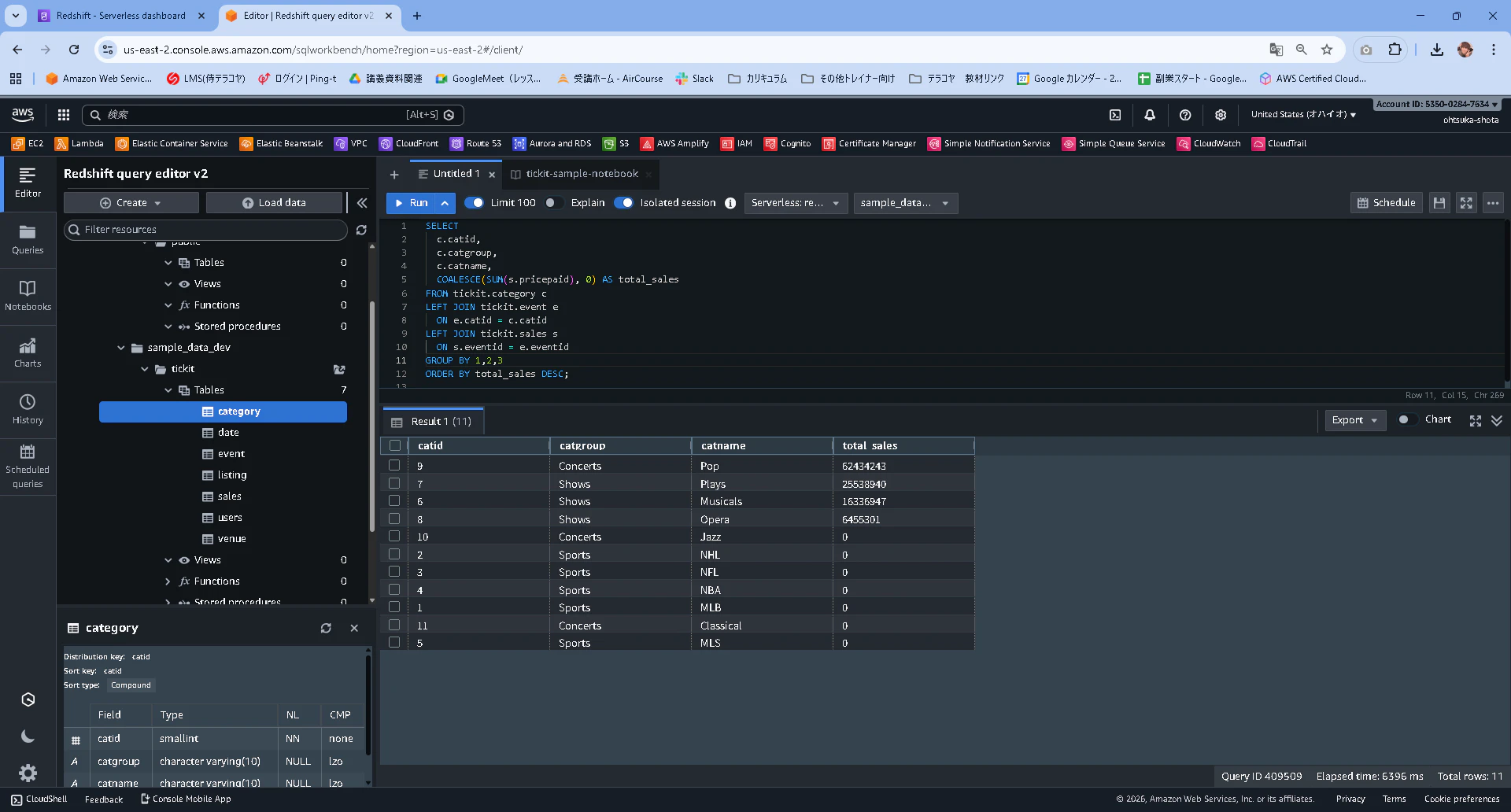The height and width of the screenshot is (812, 1511).
Task: Toggle the Chart switch
Action: click(1407, 419)
